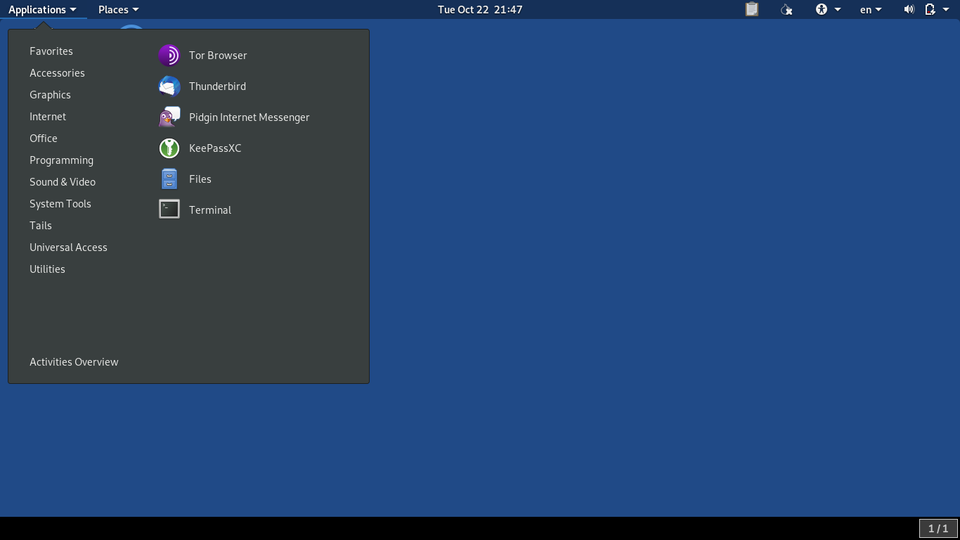Launch Terminal from its black screen icon

click(x=169, y=209)
